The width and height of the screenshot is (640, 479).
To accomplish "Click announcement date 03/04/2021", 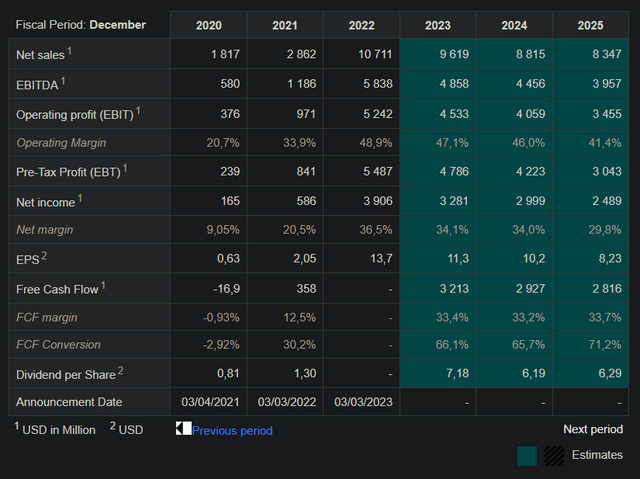I will pyautogui.click(x=210, y=402).
